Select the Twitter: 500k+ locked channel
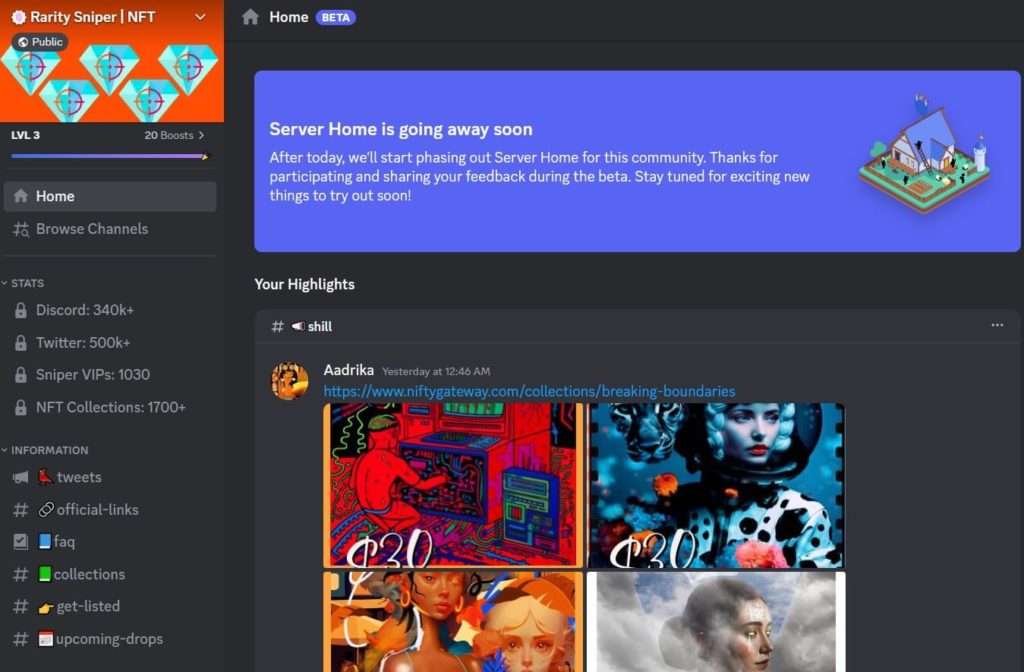 point(110,342)
